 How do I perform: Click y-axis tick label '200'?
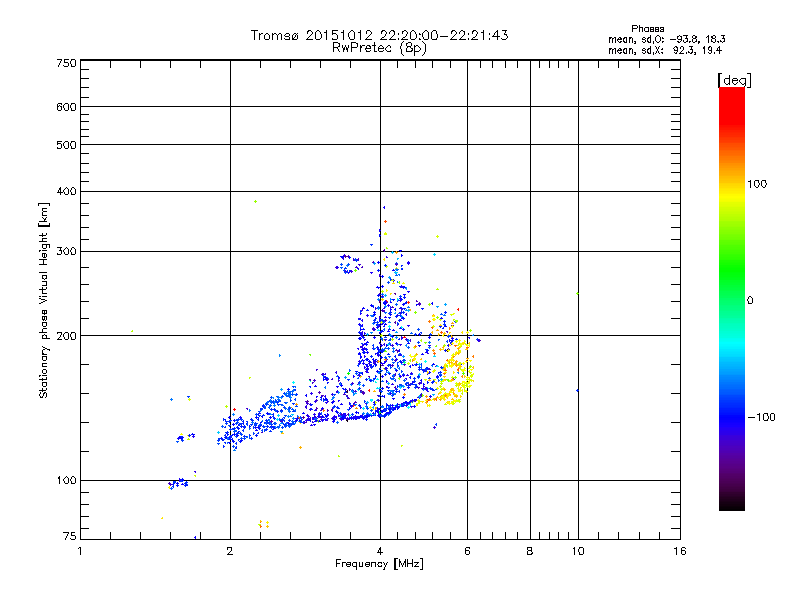pyautogui.click(x=66, y=336)
